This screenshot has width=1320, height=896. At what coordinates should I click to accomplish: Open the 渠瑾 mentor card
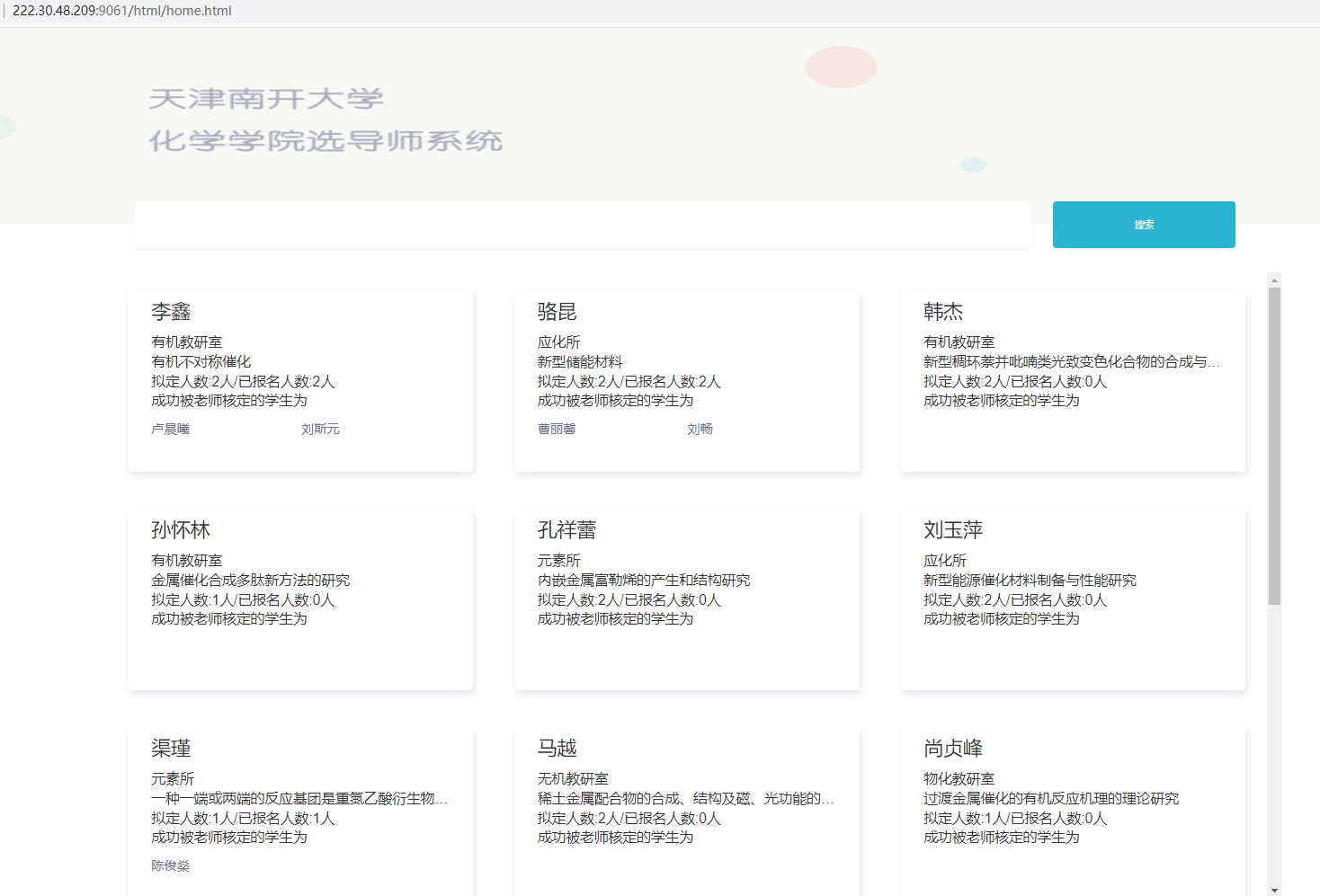(x=300, y=809)
